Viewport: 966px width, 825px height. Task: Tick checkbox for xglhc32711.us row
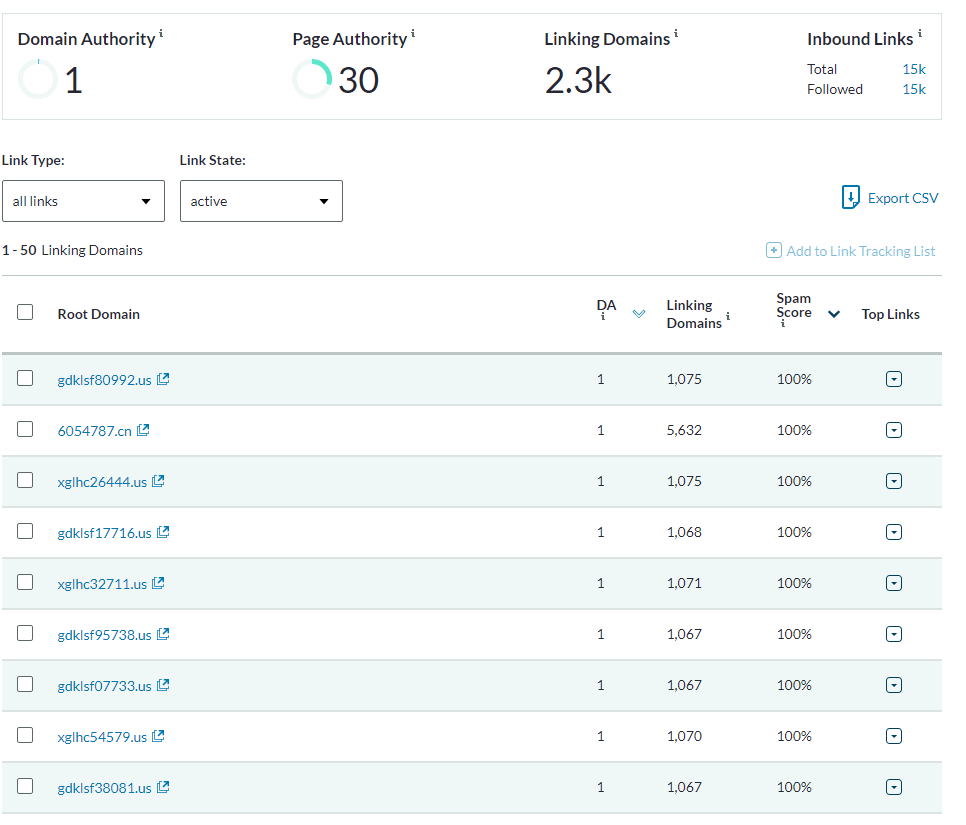(x=25, y=582)
